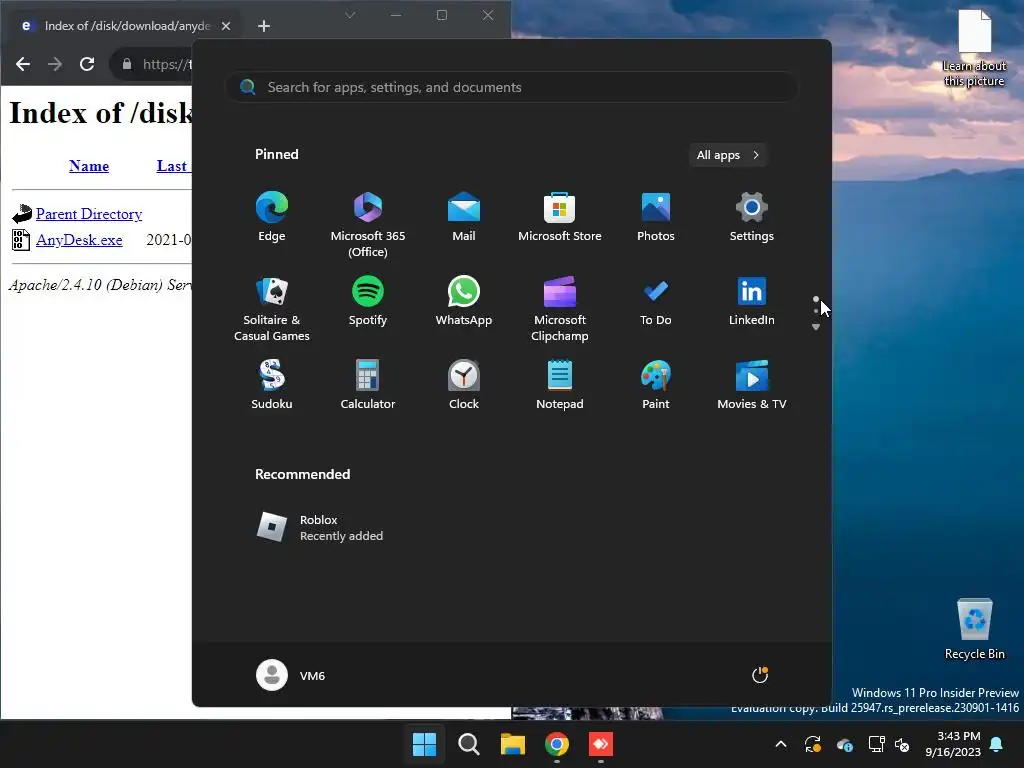This screenshot has width=1024, height=768.
Task: Open Microsoft Store
Action: pos(560,217)
